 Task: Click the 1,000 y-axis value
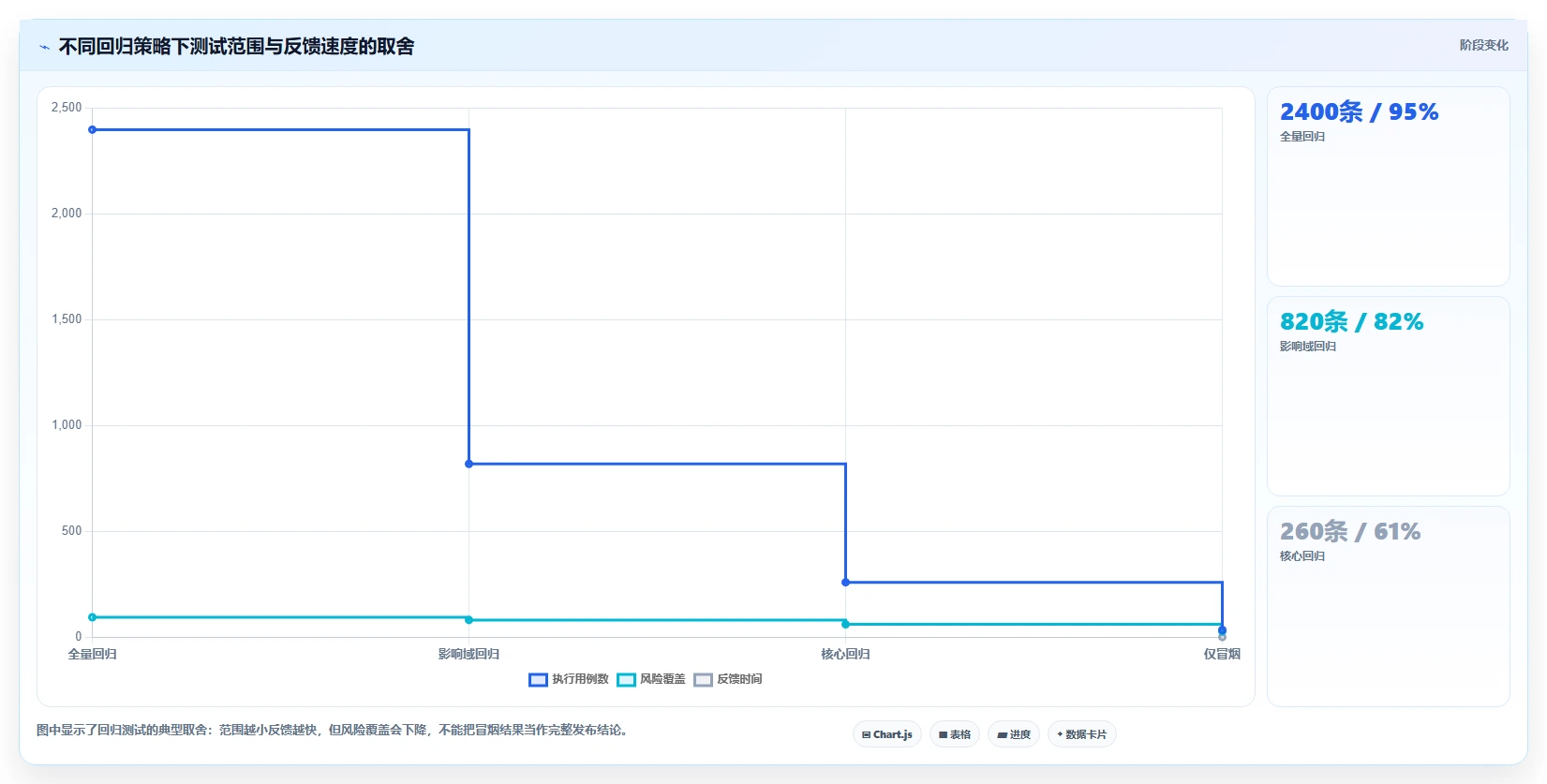pyautogui.click(x=67, y=425)
